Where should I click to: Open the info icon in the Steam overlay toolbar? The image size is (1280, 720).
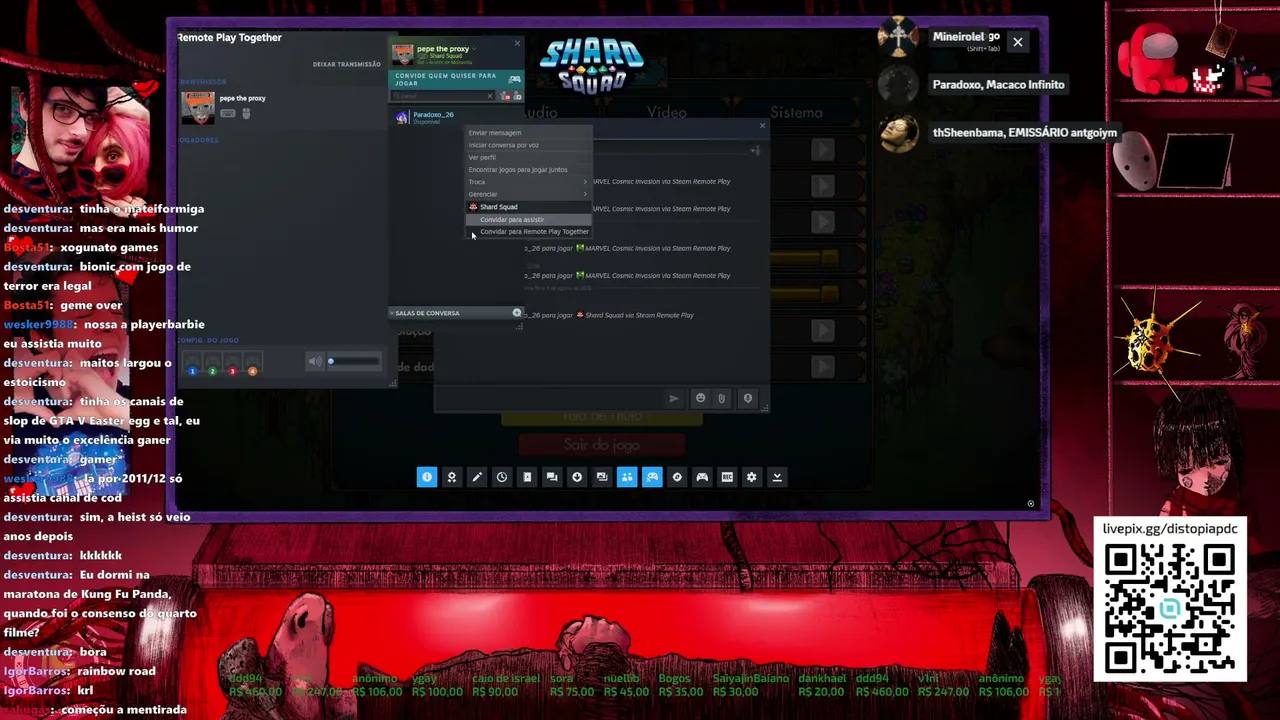[x=427, y=477]
